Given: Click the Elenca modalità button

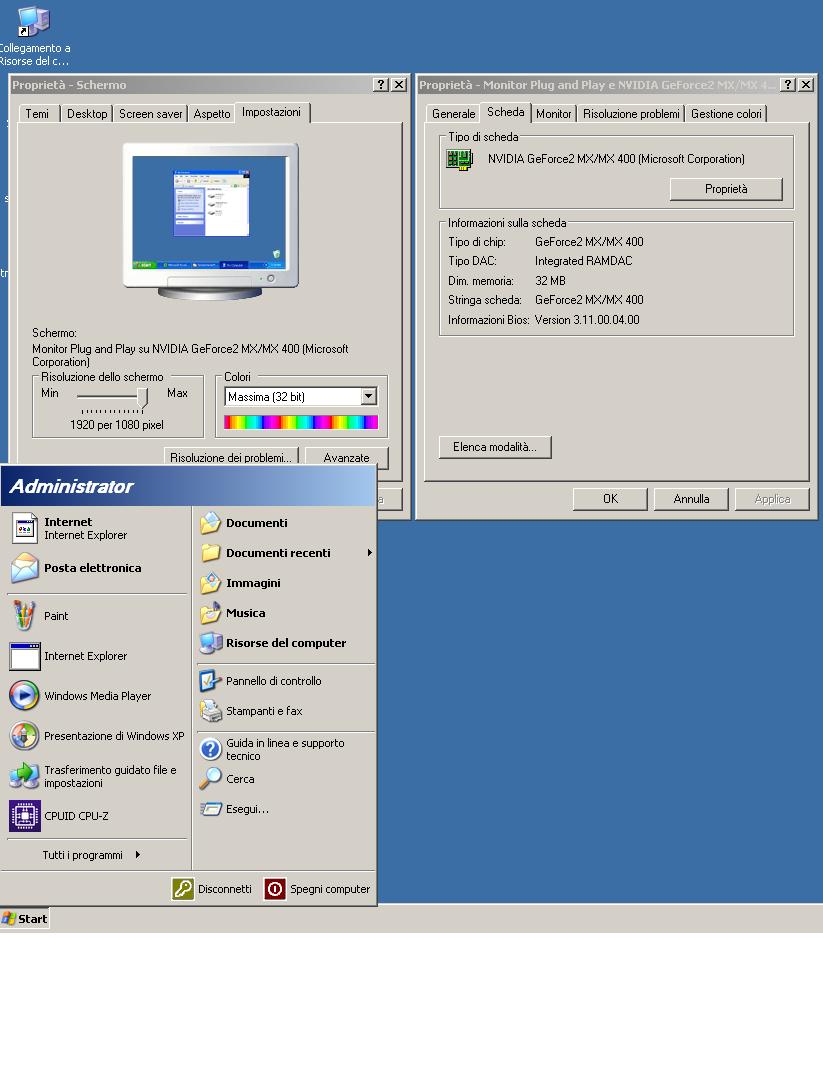Looking at the screenshot, I should [494, 447].
